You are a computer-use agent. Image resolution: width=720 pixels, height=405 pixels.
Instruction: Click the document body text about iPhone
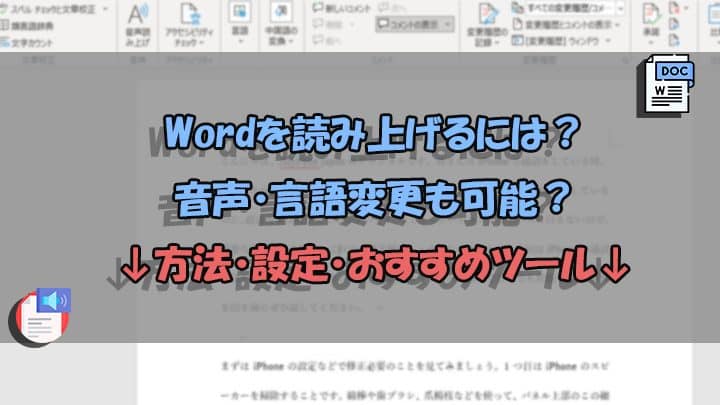[416, 381]
